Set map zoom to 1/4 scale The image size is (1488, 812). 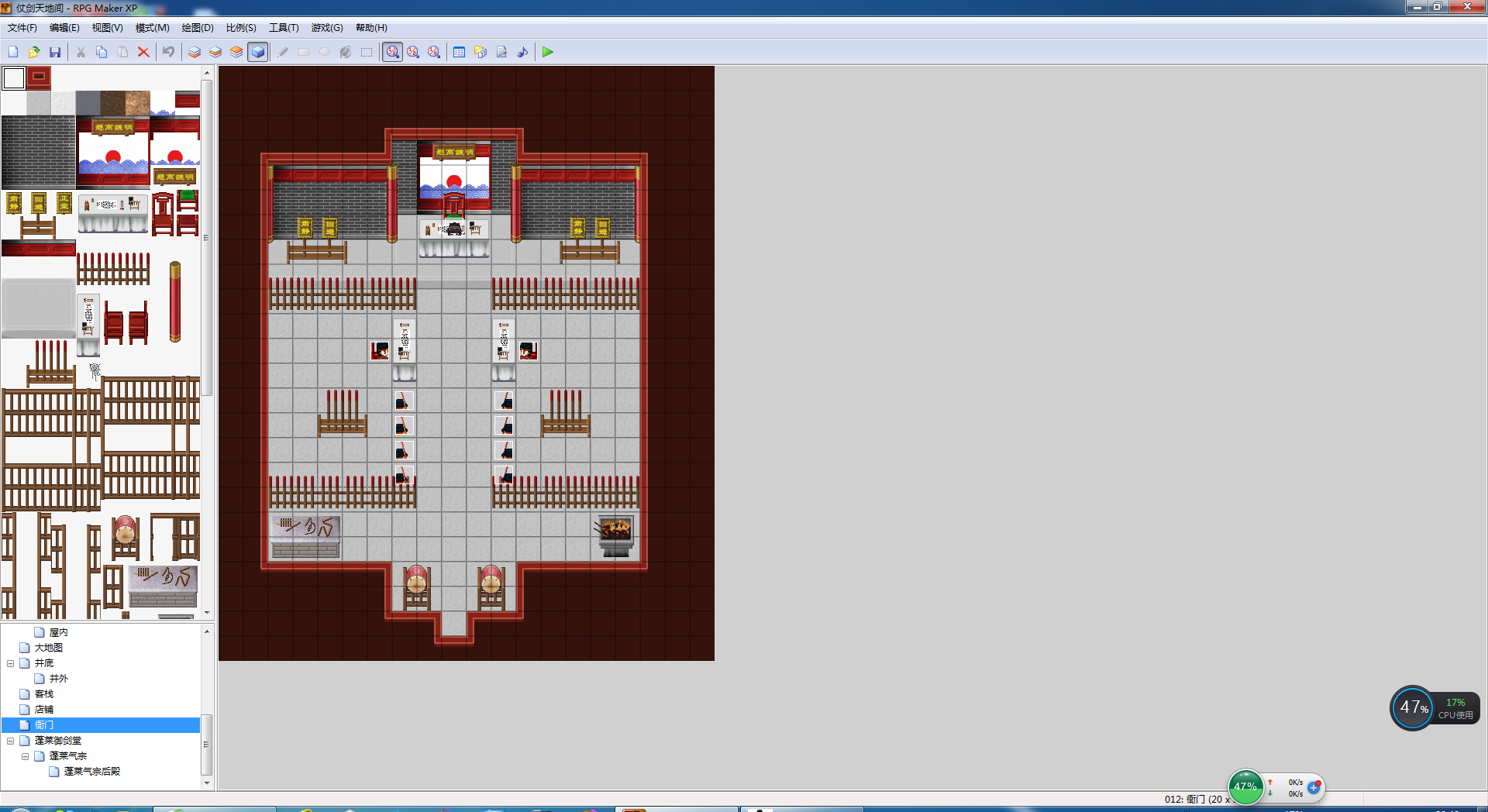pyautogui.click(x=434, y=52)
